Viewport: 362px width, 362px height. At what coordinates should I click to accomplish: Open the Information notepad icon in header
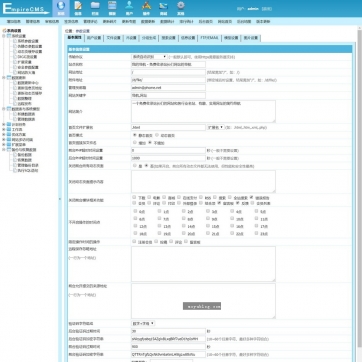pos(78,8)
